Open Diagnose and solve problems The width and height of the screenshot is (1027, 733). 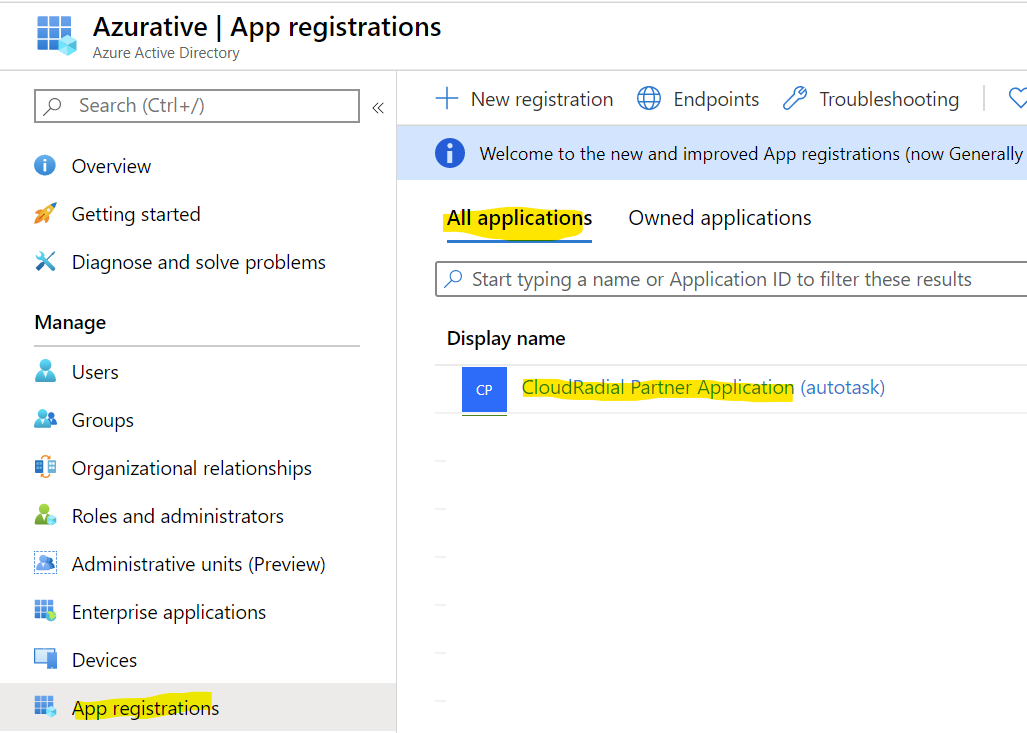tap(198, 262)
